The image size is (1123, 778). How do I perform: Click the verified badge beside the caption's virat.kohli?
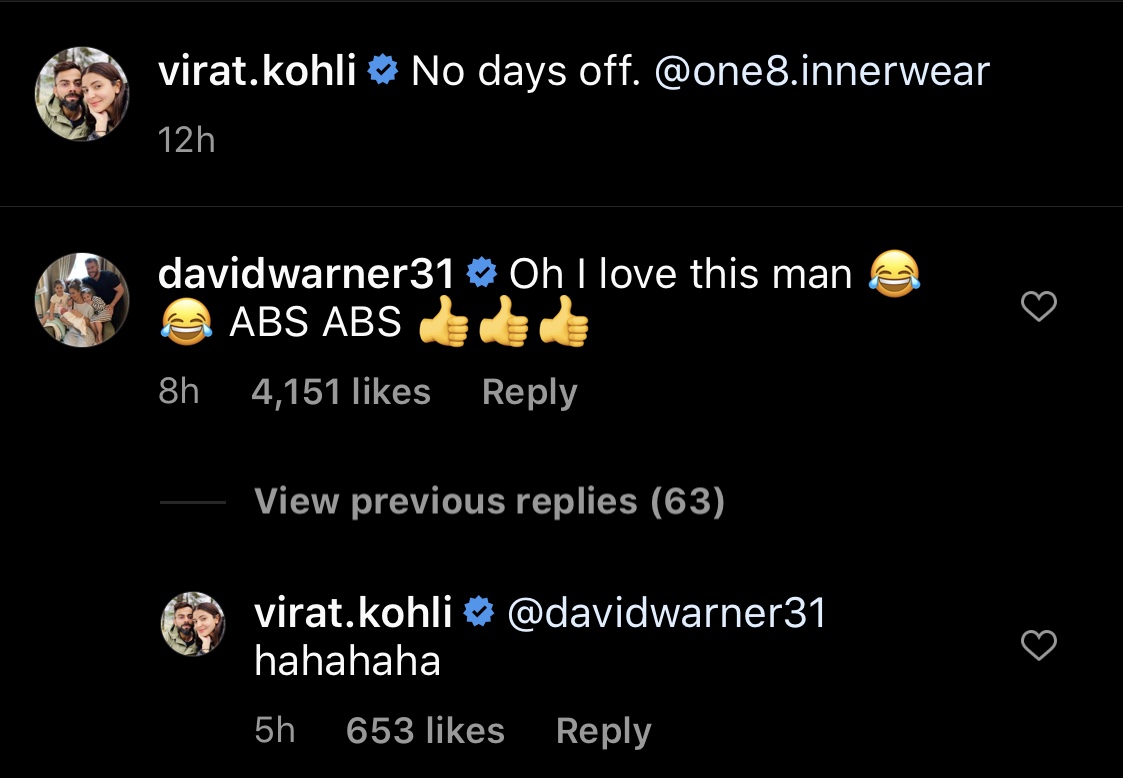point(384,71)
